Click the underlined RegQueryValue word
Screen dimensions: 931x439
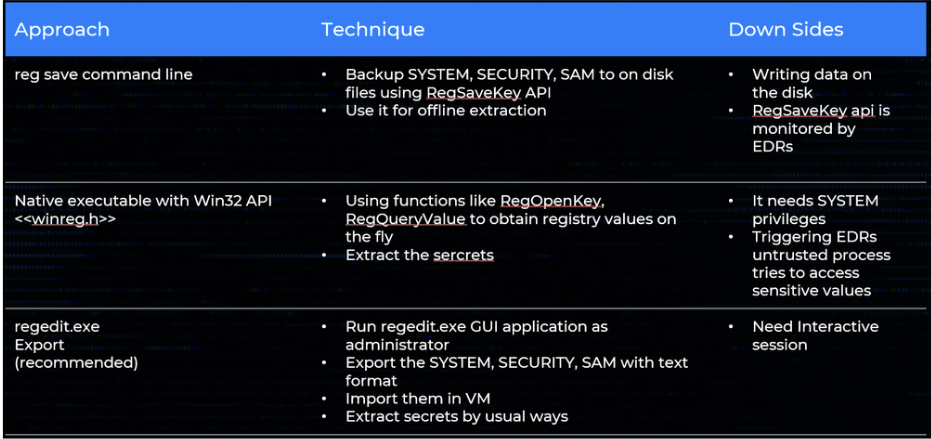point(393,219)
